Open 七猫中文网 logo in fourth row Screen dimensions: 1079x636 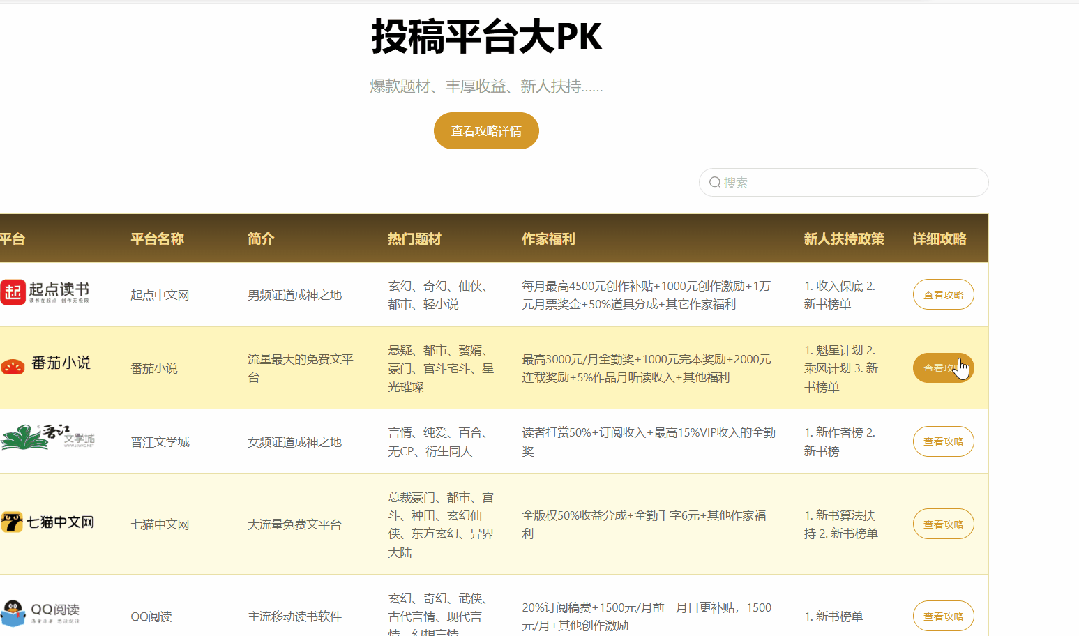47,522
